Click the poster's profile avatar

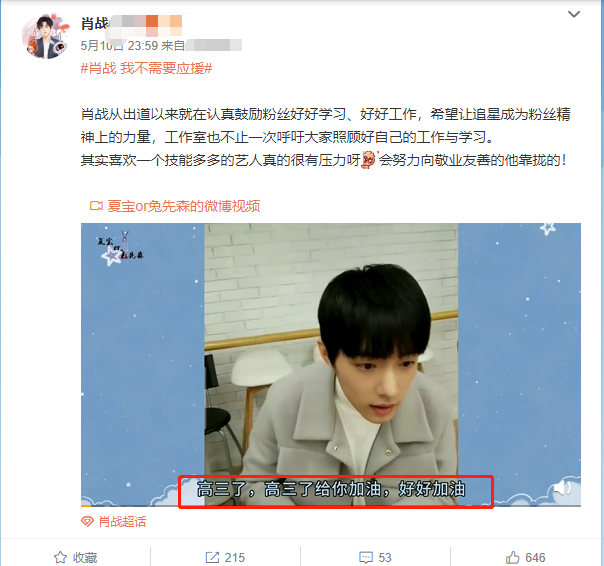point(45,37)
